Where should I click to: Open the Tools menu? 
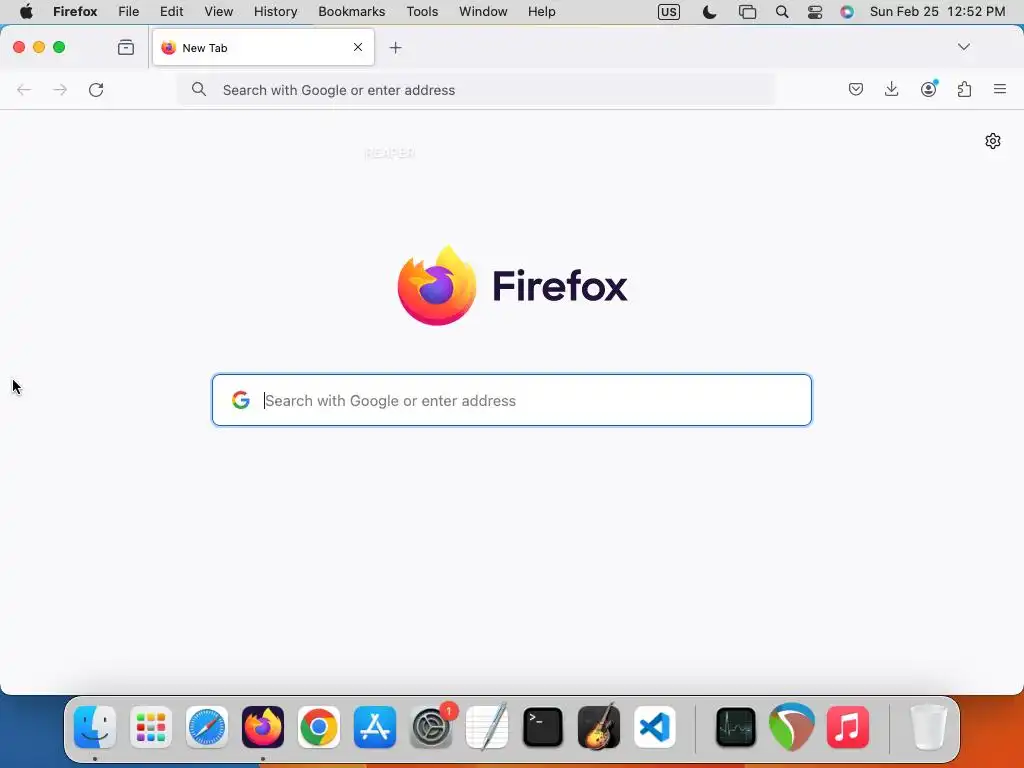pos(423,12)
